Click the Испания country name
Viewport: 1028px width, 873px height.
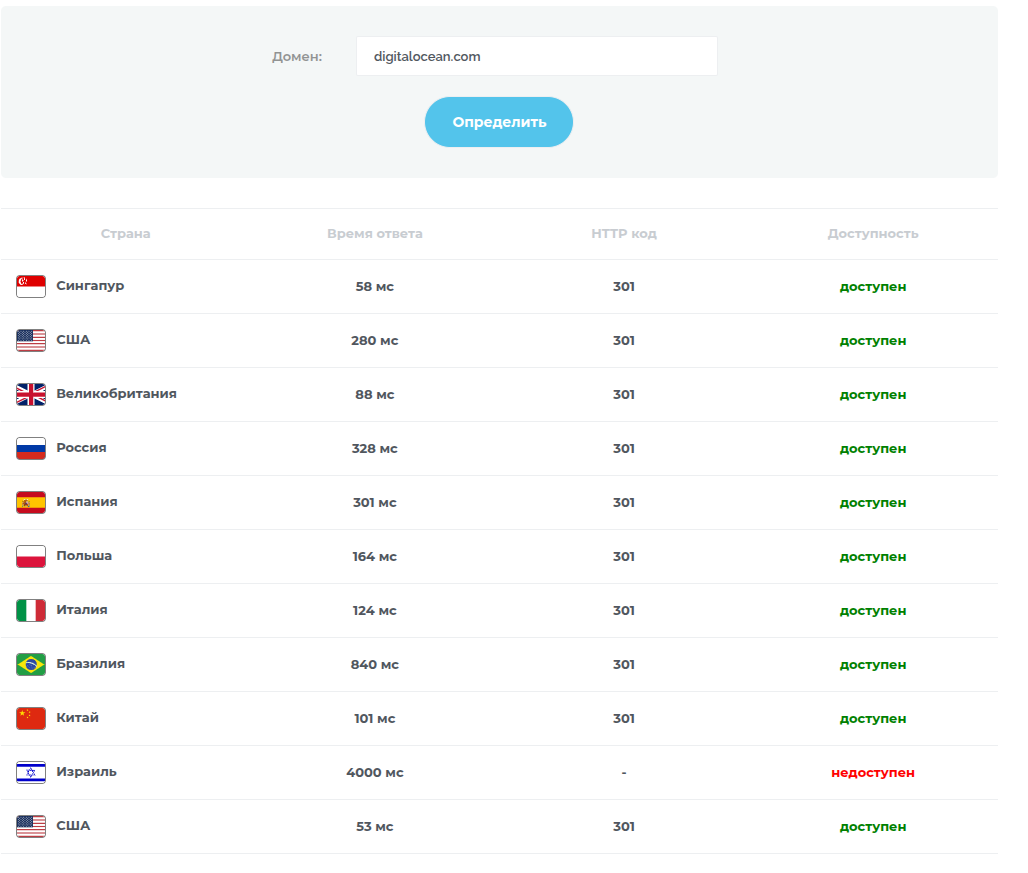coord(87,501)
